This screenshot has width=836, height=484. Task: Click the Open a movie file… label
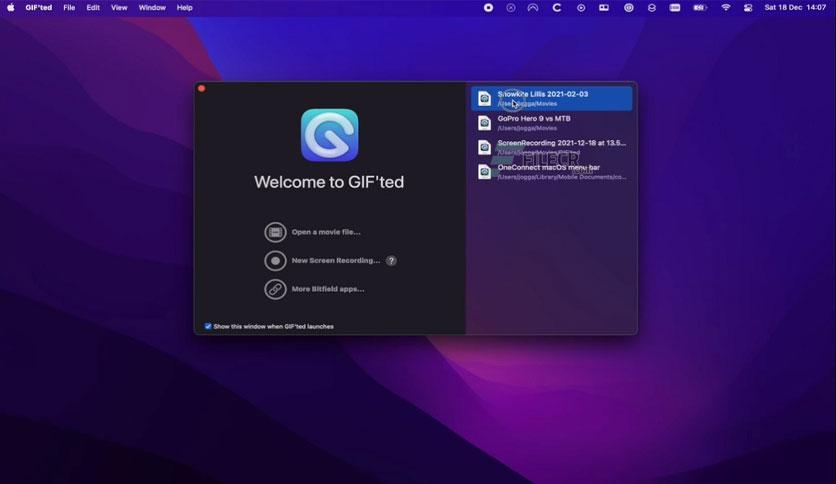click(x=326, y=232)
